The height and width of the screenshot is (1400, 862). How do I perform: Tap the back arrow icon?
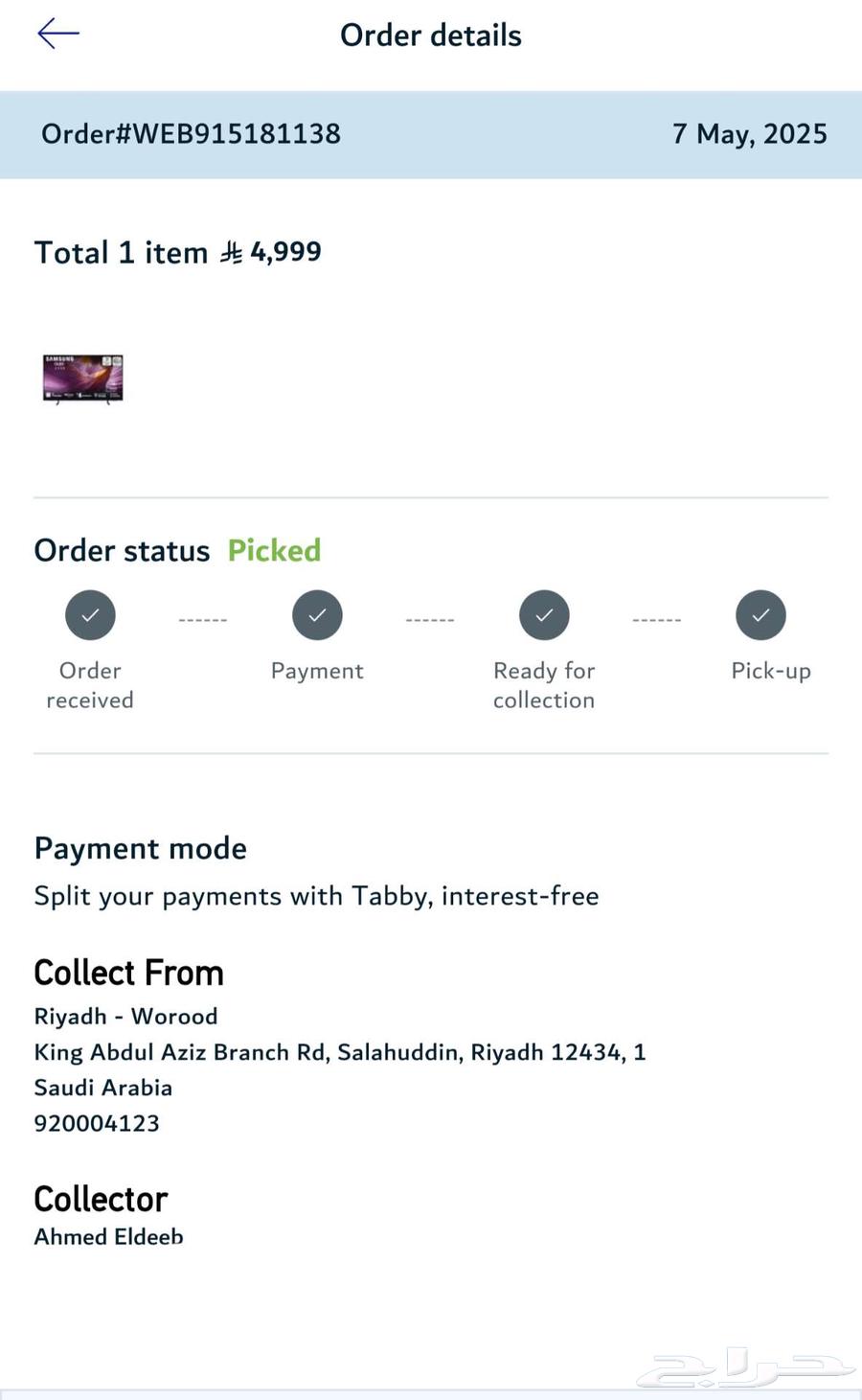click(57, 34)
